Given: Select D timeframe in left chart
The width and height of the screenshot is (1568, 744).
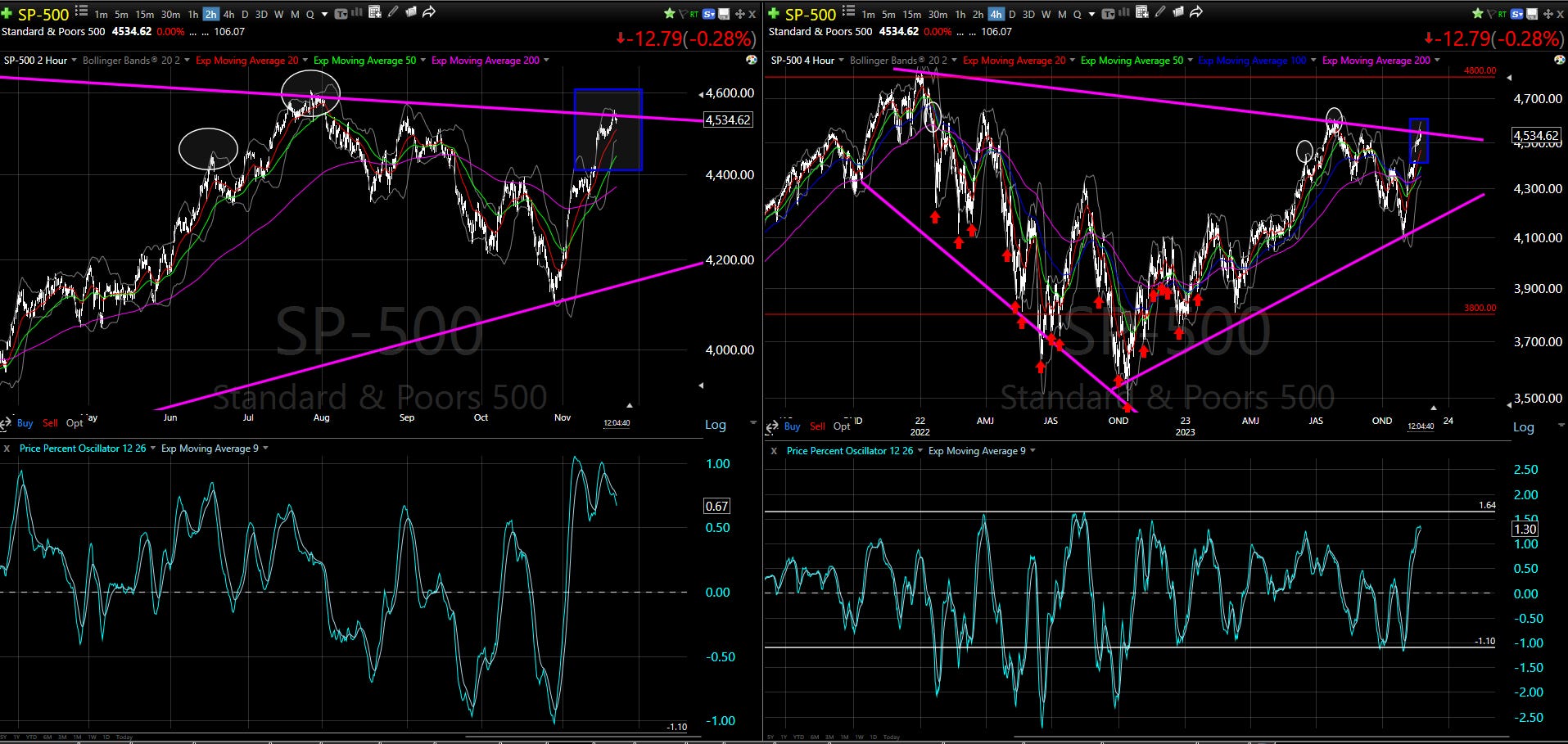Looking at the screenshot, I should click(245, 15).
